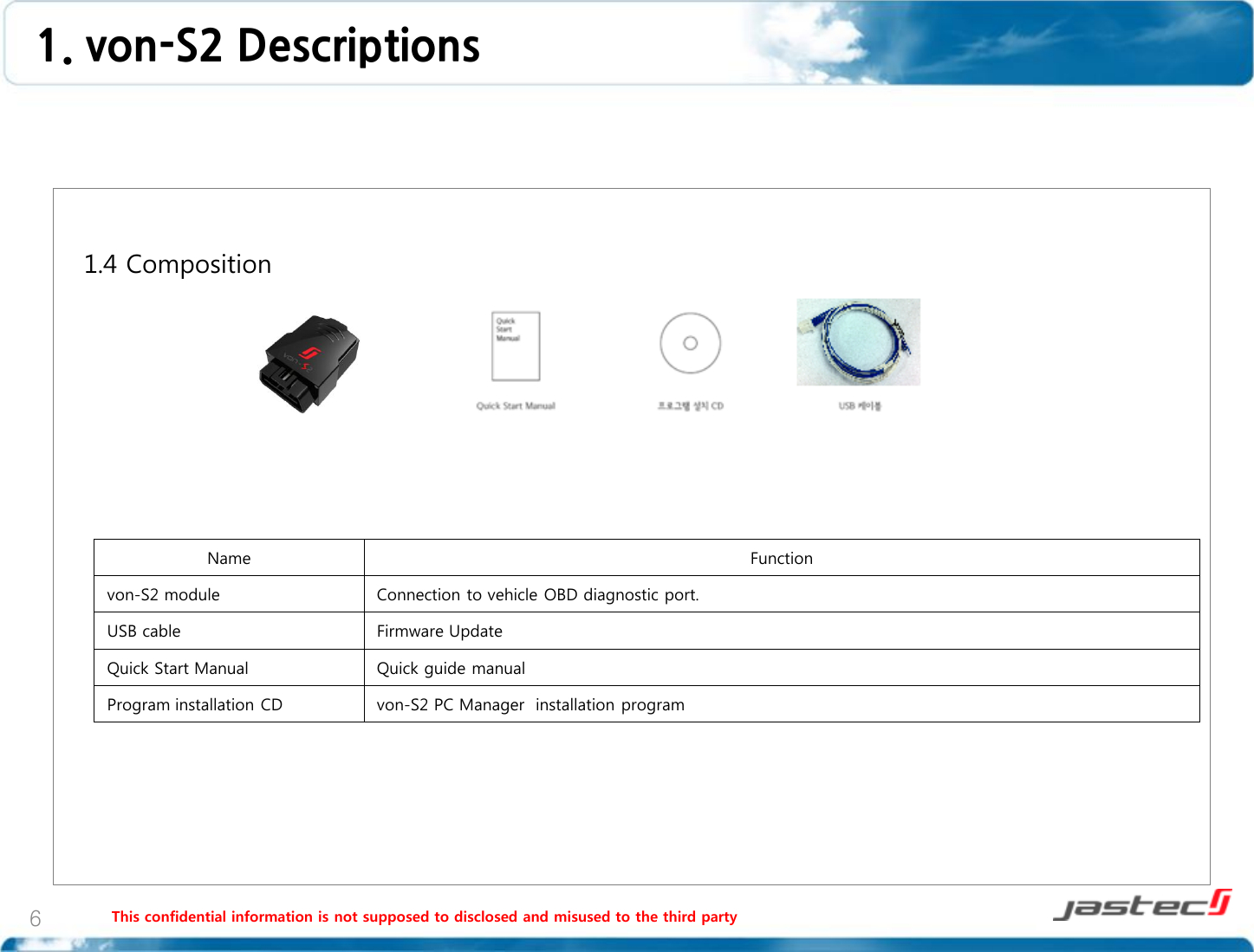Select the '1.4 Composition' heading
Screen dimensions: 1254x952
click(x=178, y=264)
